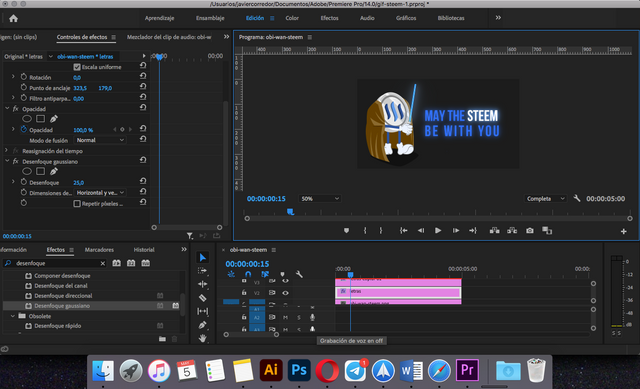Click the Mark In bracket button
Image resolution: width=640 pixels, height=389 pixels.
coord(365,231)
